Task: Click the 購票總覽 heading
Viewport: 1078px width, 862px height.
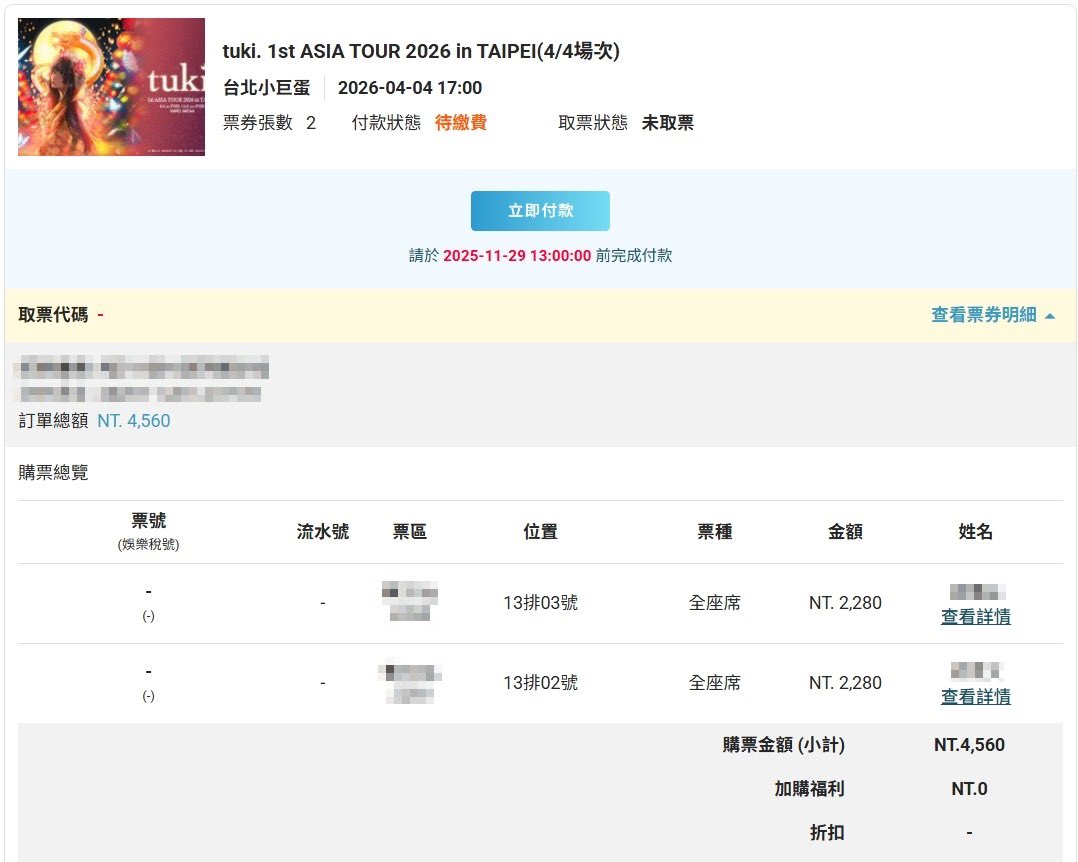Action: point(53,472)
